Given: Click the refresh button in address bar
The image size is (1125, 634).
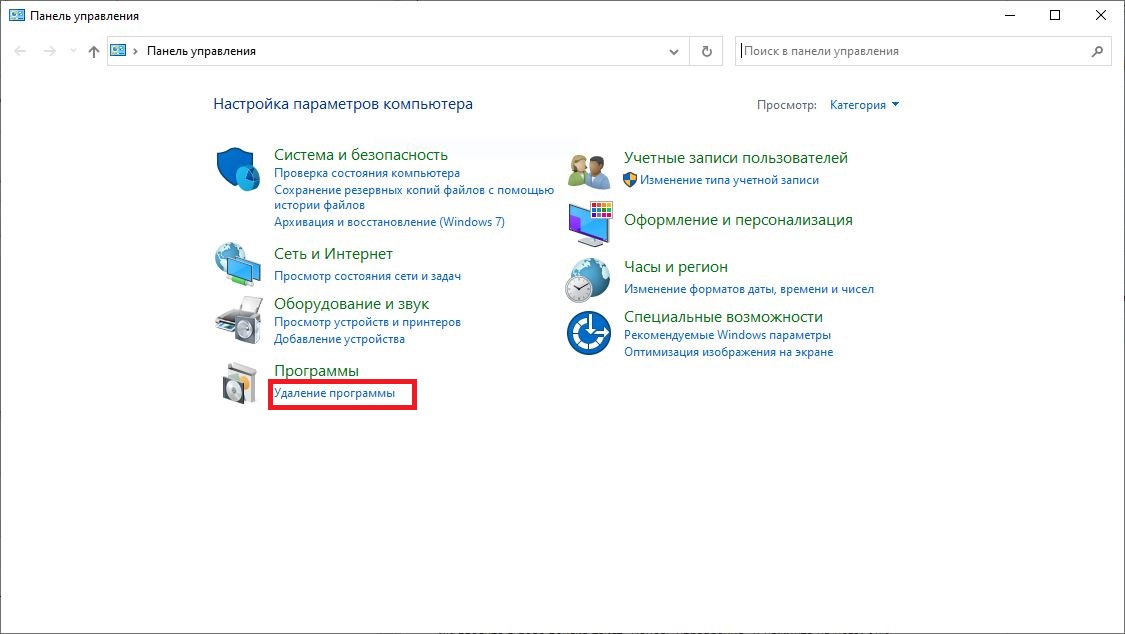Looking at the screenshot, I should coord(707,51).
